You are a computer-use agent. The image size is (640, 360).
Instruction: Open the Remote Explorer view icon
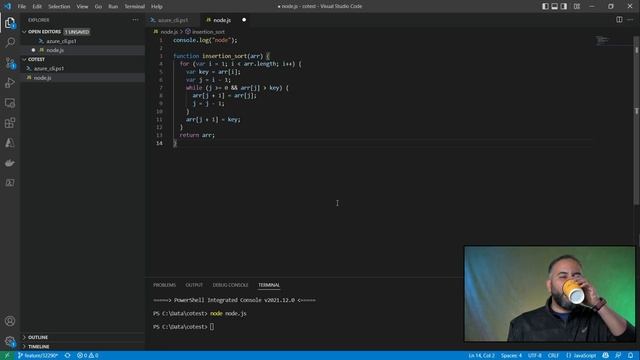[x=10, y=103]
